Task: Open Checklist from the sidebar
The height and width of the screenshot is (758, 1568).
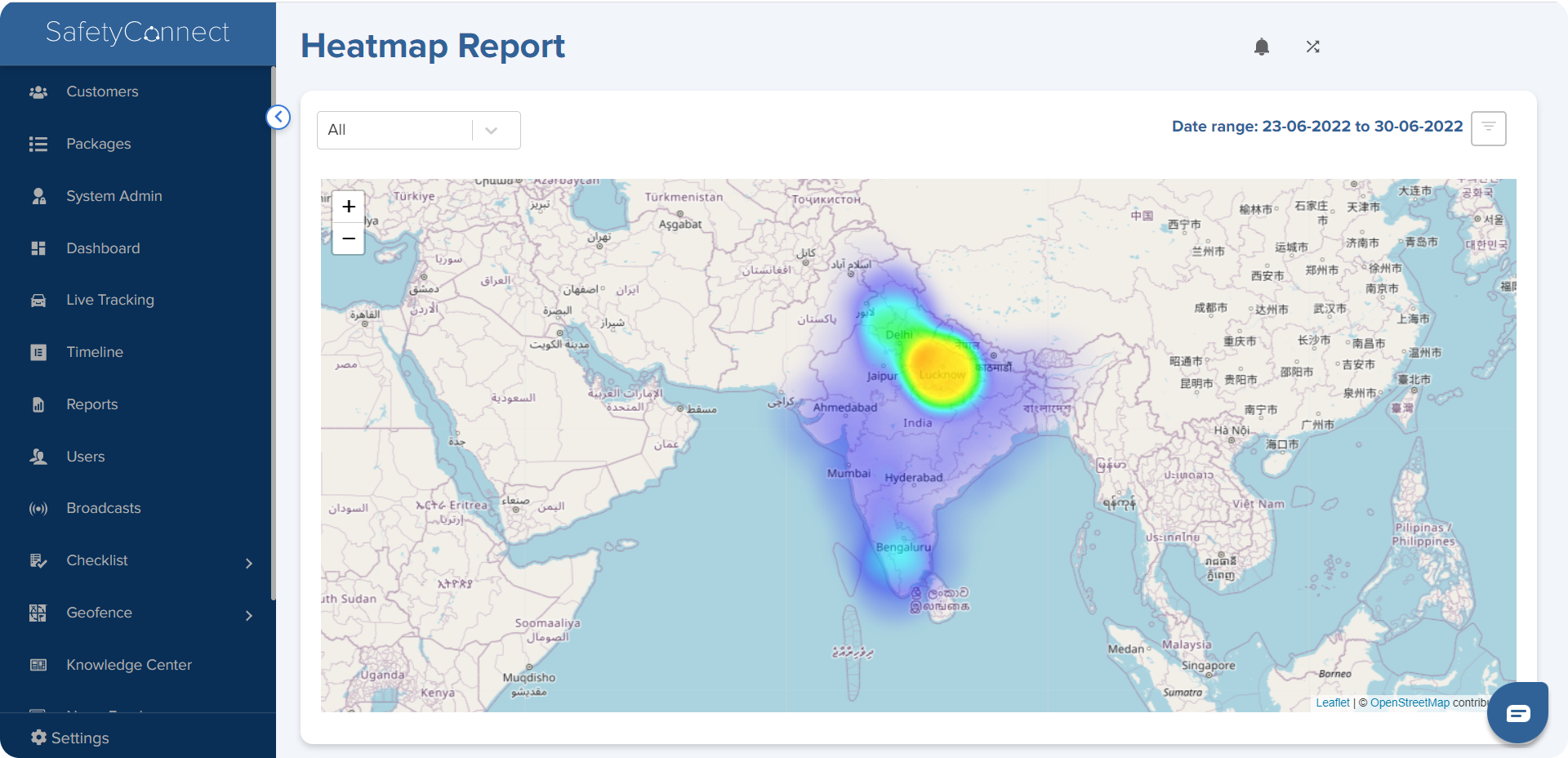Action: point(97,561)
